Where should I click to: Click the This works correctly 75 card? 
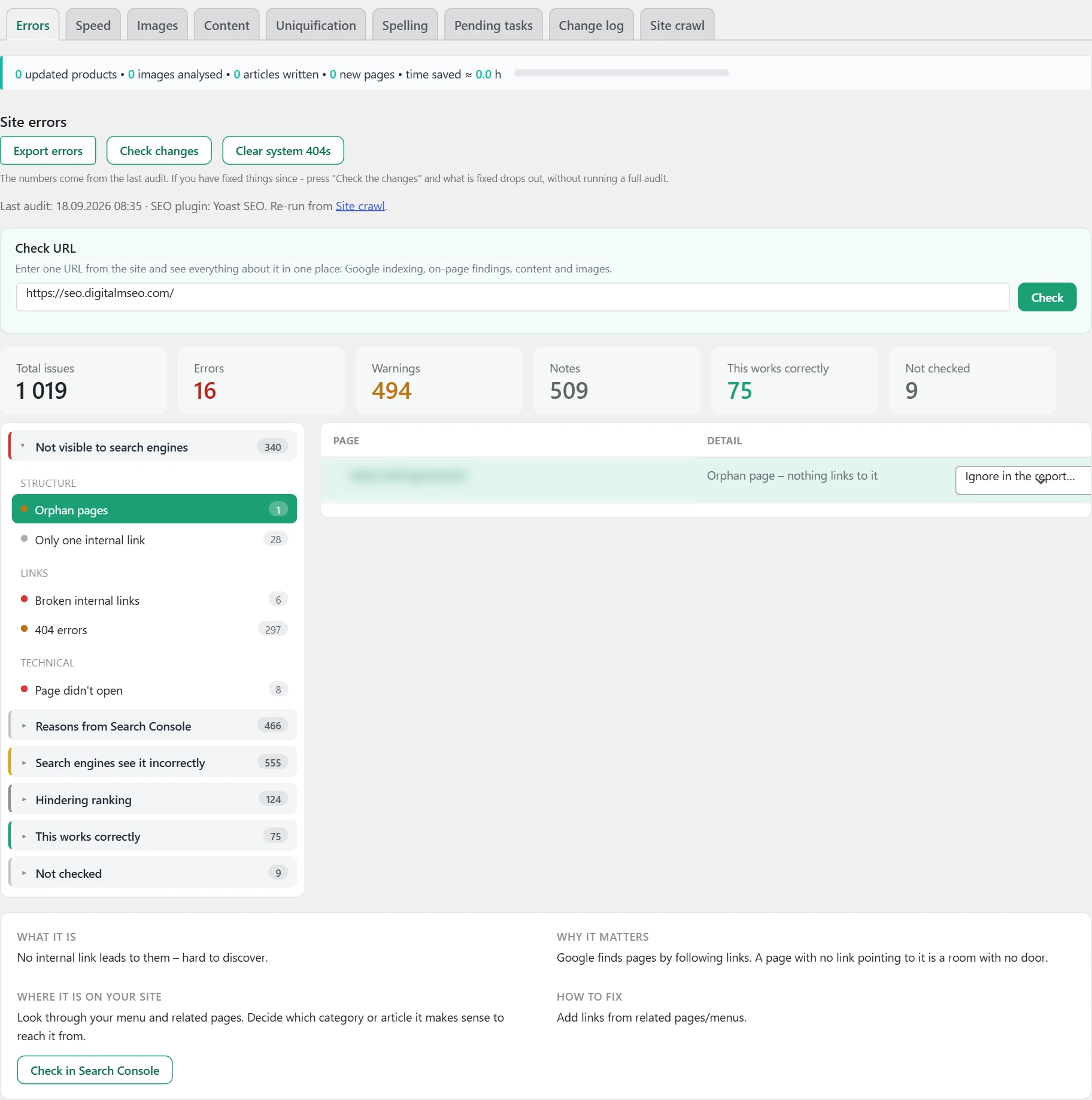(794, 380)
